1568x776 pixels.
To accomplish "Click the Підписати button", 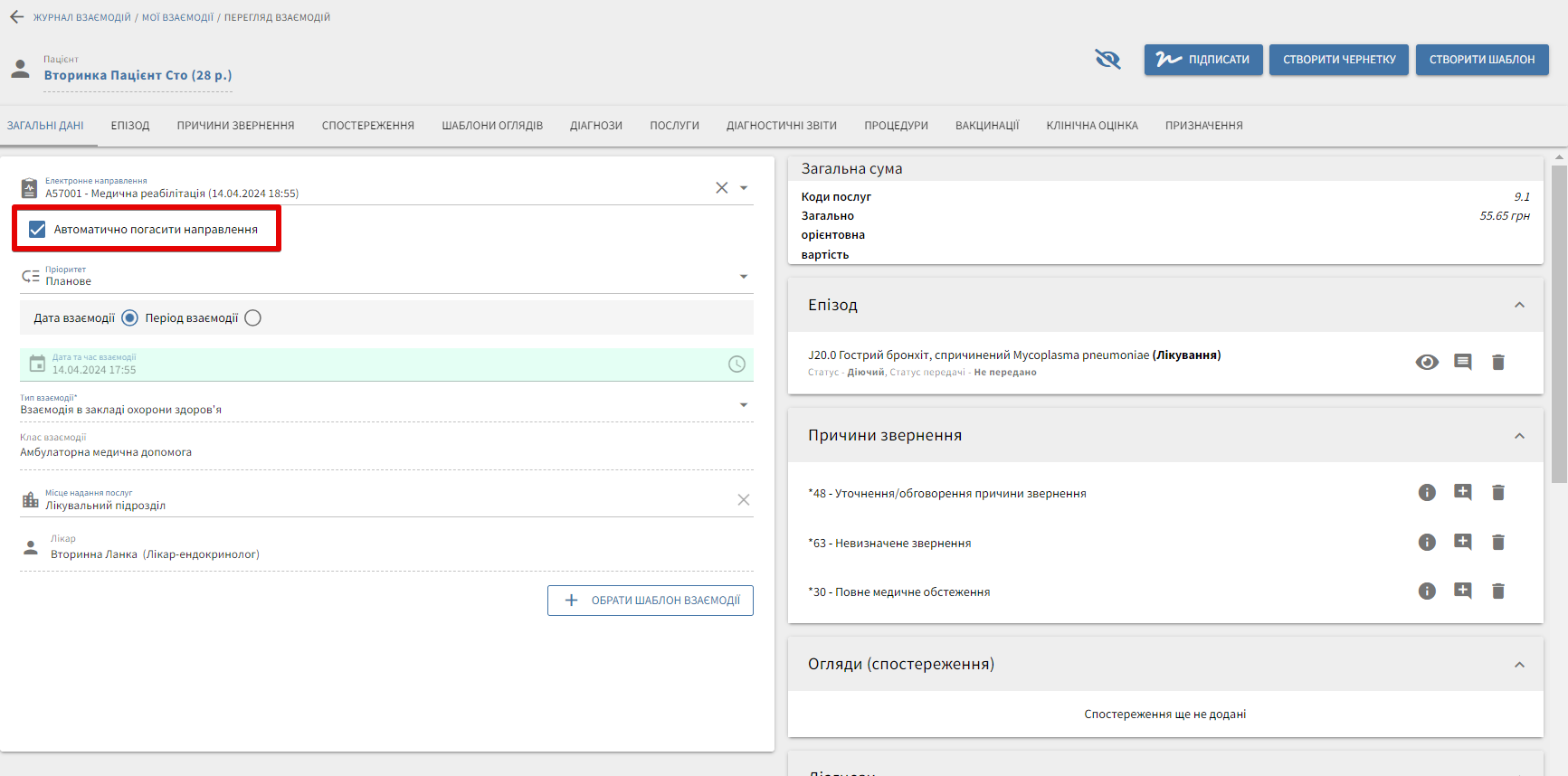I will pos(1202,60).
